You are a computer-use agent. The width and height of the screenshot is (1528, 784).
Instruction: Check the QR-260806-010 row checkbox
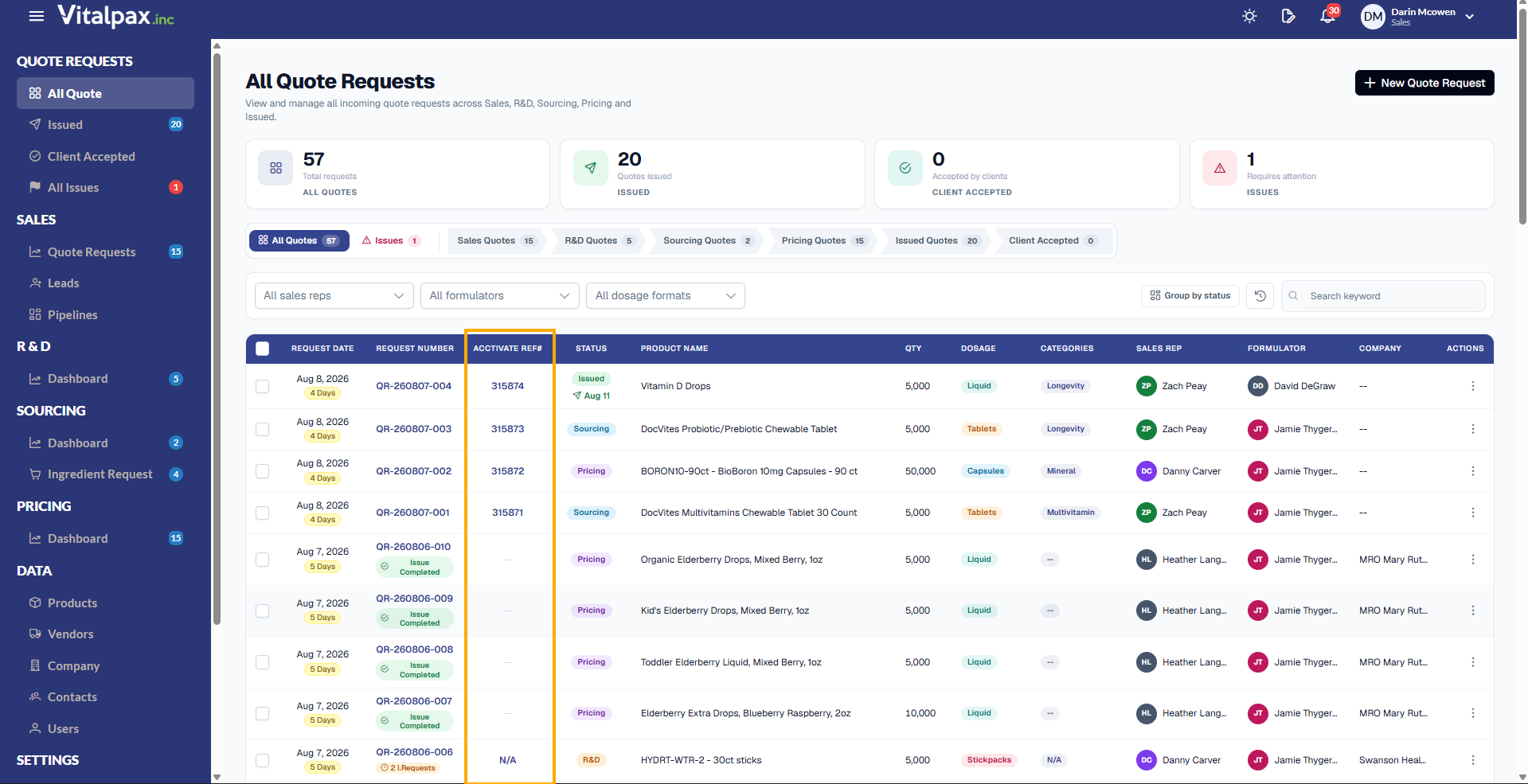coord(263,560)
